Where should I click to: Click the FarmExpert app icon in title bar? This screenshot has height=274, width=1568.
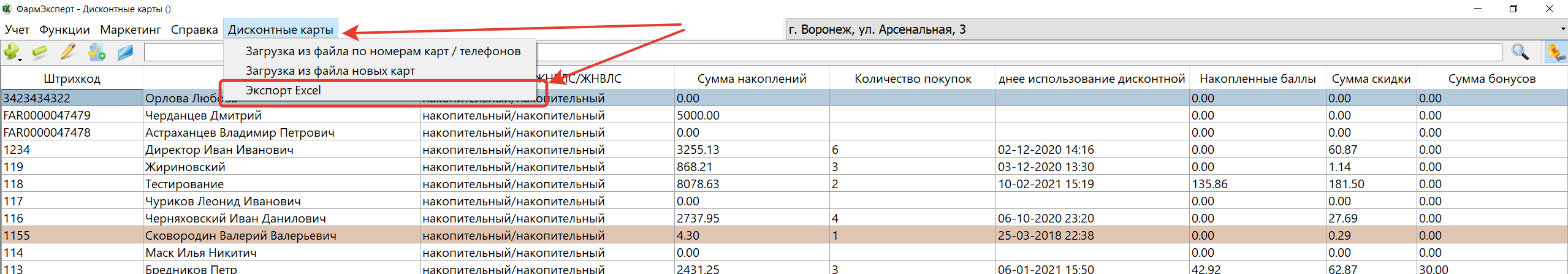coord(7,9)
